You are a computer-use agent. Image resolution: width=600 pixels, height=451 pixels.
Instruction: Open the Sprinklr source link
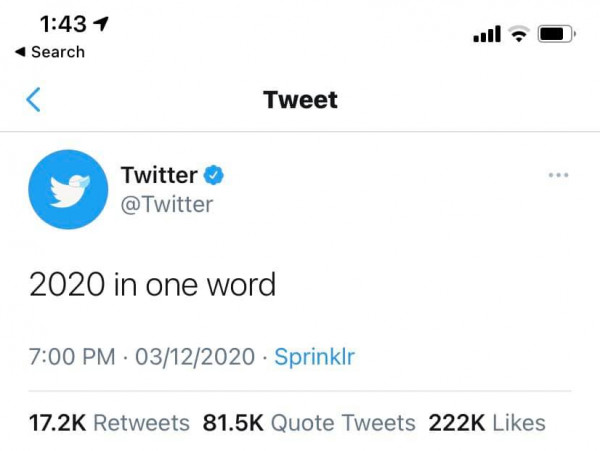click(x=315, y=357)
